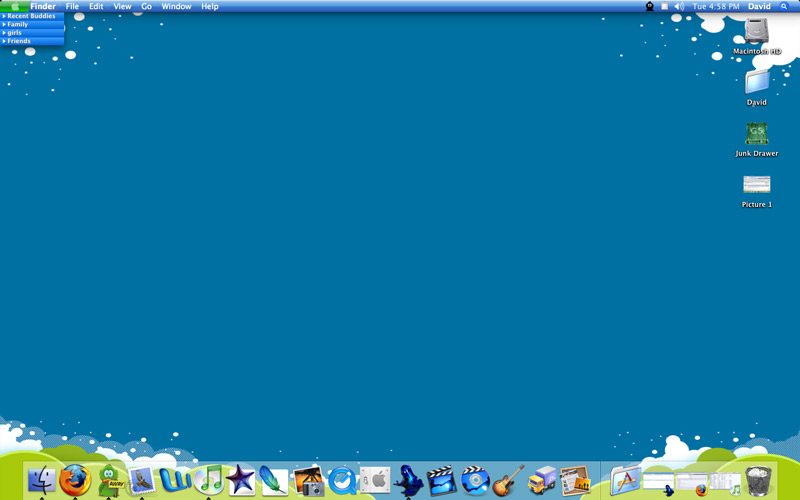Expand the Family buddy group
Viewport: 800px width, 500px height.
click(32, 24)
